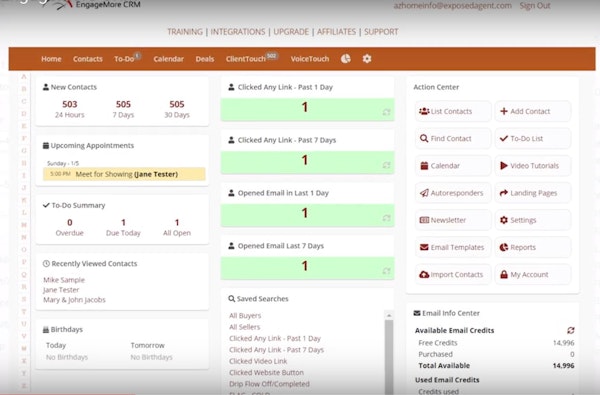The width and height of the screenshot is (600, 395).
Task: Launch Video Tutorials
Action: (x=533, y=166)
